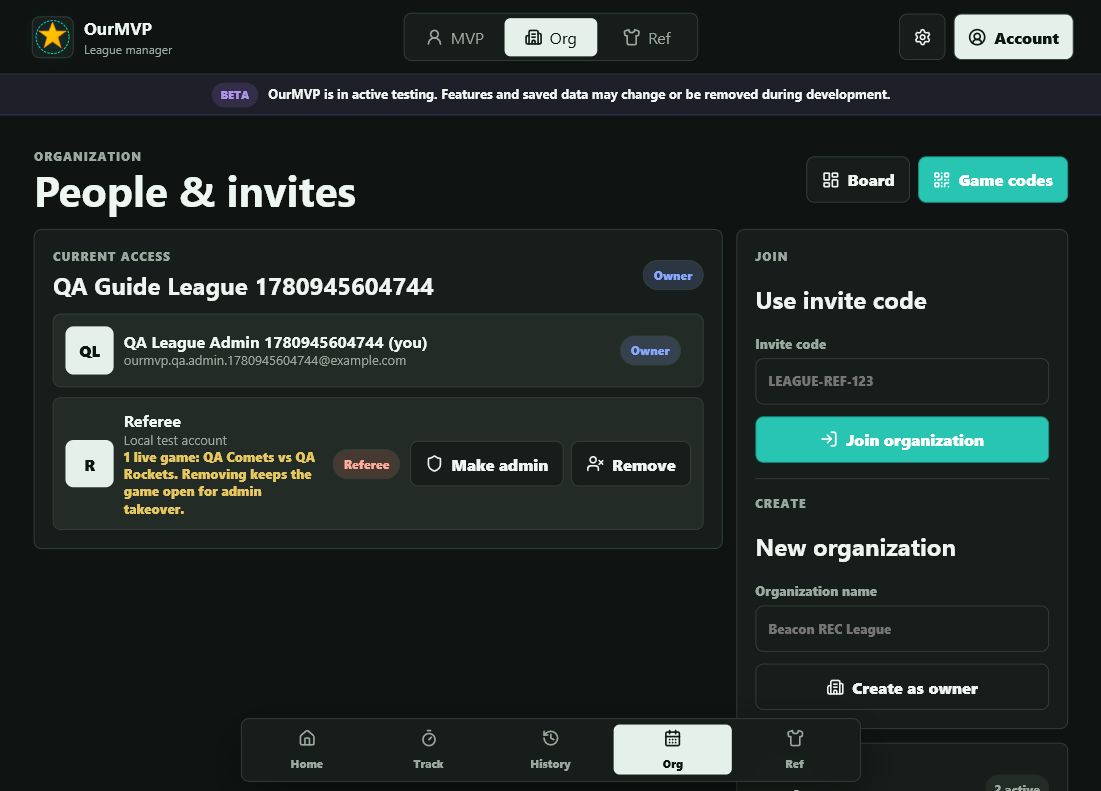Click the admin email address text

(265, 361)
